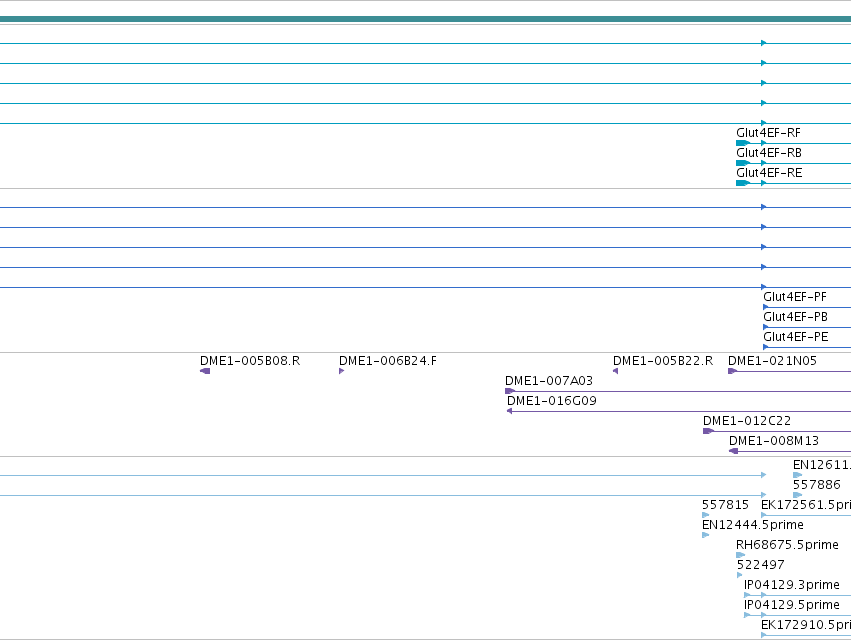Select the EK172561.5prime EST label
The width and height of the screenshot is (851, 640).
[x=806, y=505]
